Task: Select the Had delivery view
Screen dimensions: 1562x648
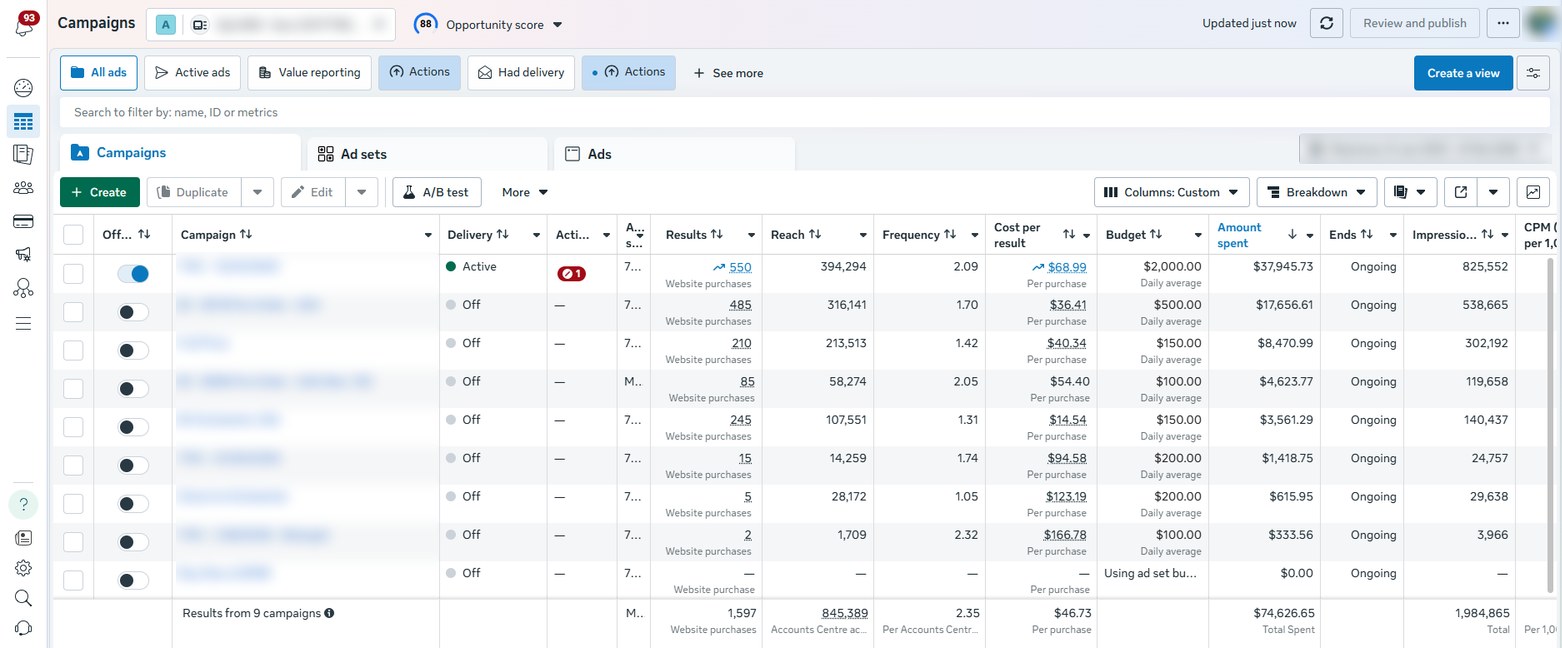Action: (521, 73)
